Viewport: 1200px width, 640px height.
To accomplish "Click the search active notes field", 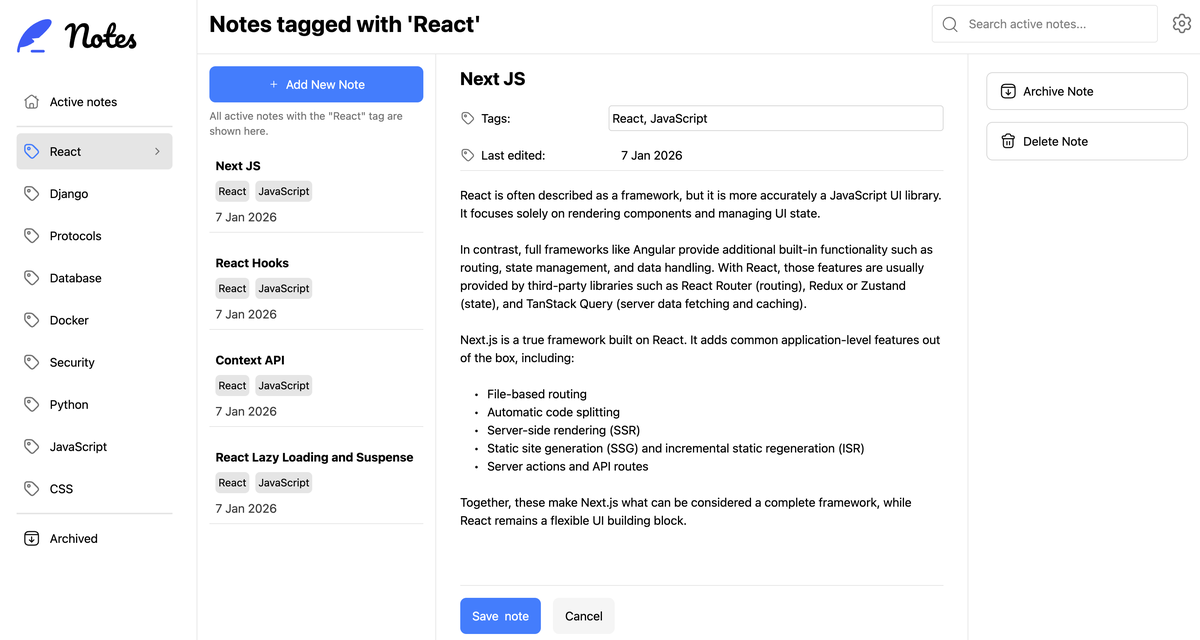I will [x=1043, y=23].
